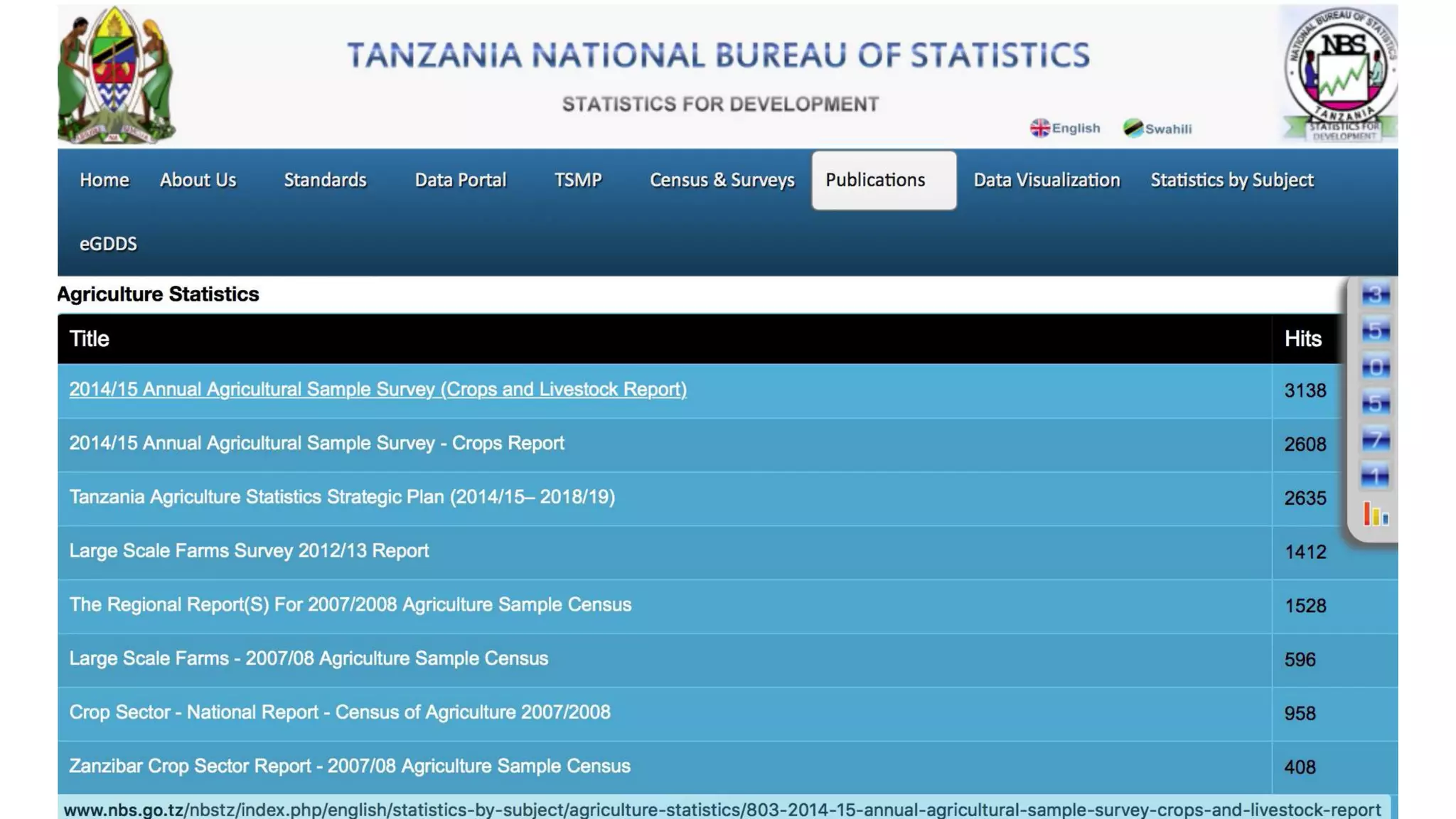
Task: Open Large Scale Farms Survey 2012/13 Report
Action: pos(249,551)
